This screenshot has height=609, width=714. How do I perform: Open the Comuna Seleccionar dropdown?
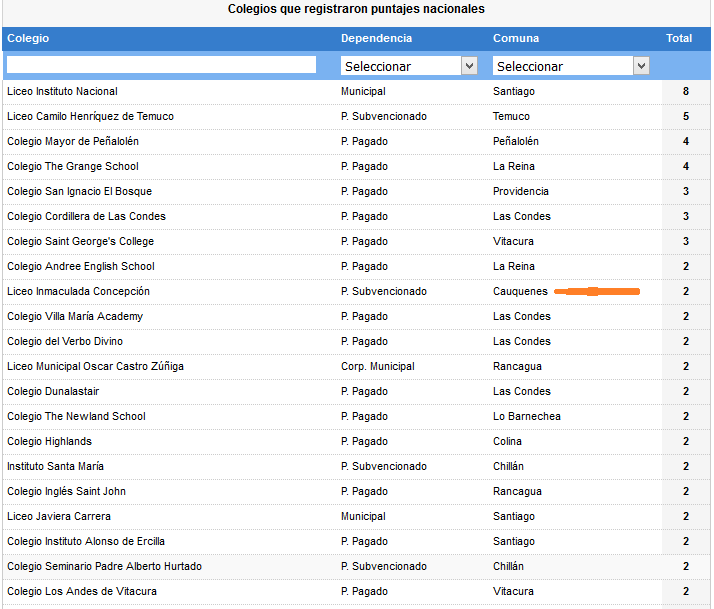571,66
